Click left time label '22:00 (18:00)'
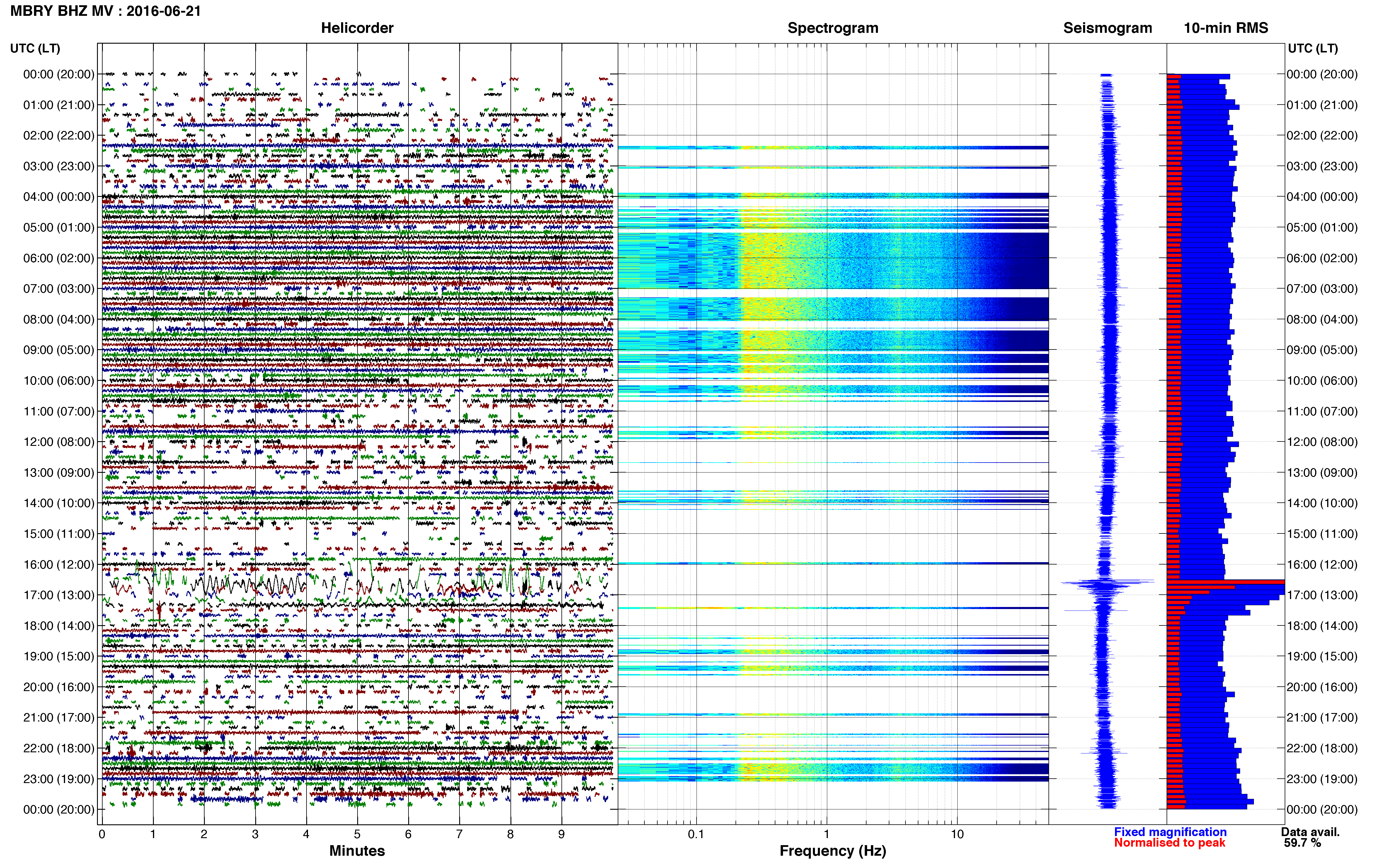 tap(59, 748)
